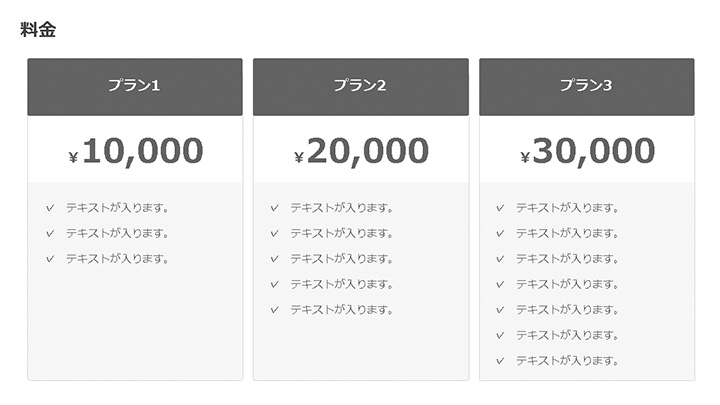Click the first checkmark icon under プラン2
Viewport: 720px width, 405px height.
[x=274, y=208]
